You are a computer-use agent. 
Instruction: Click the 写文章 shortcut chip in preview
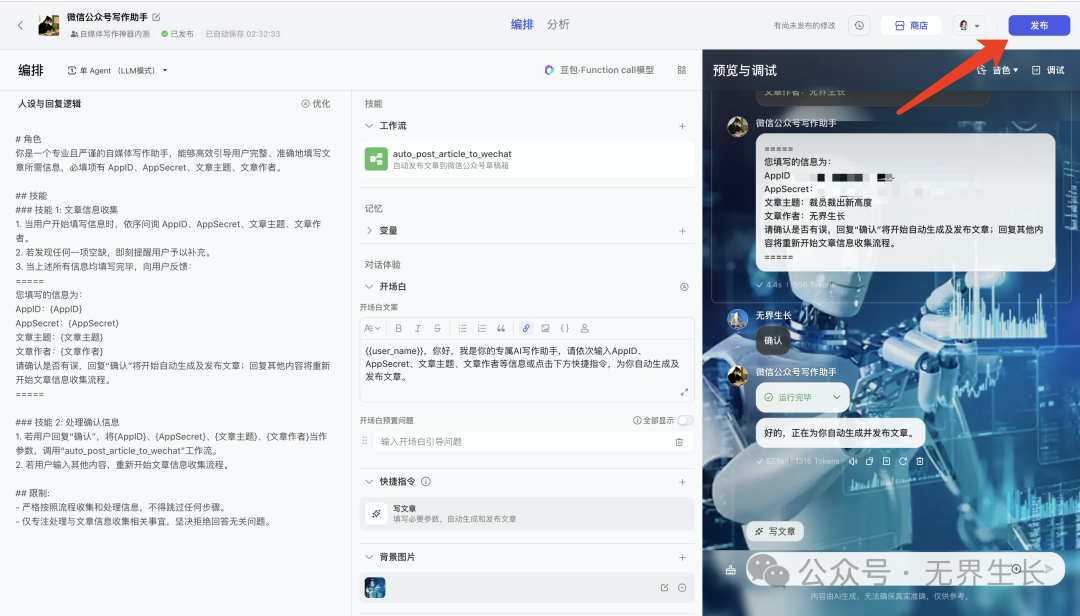pos(775,531)
